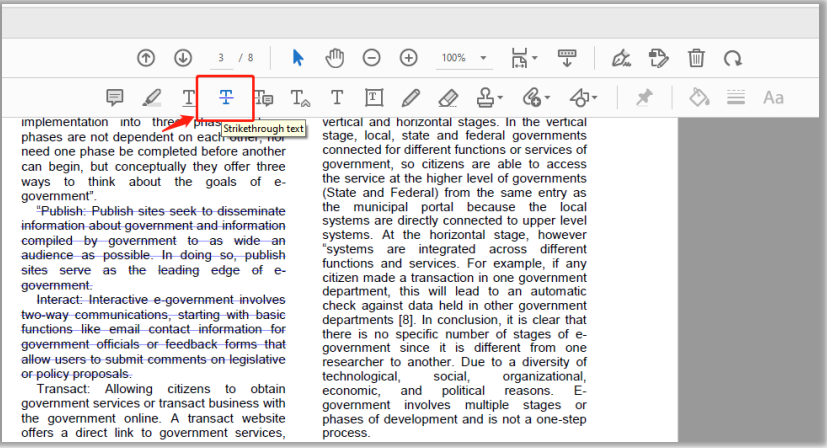Toggle the keep tool selected pin

click(x=644, y=97)
